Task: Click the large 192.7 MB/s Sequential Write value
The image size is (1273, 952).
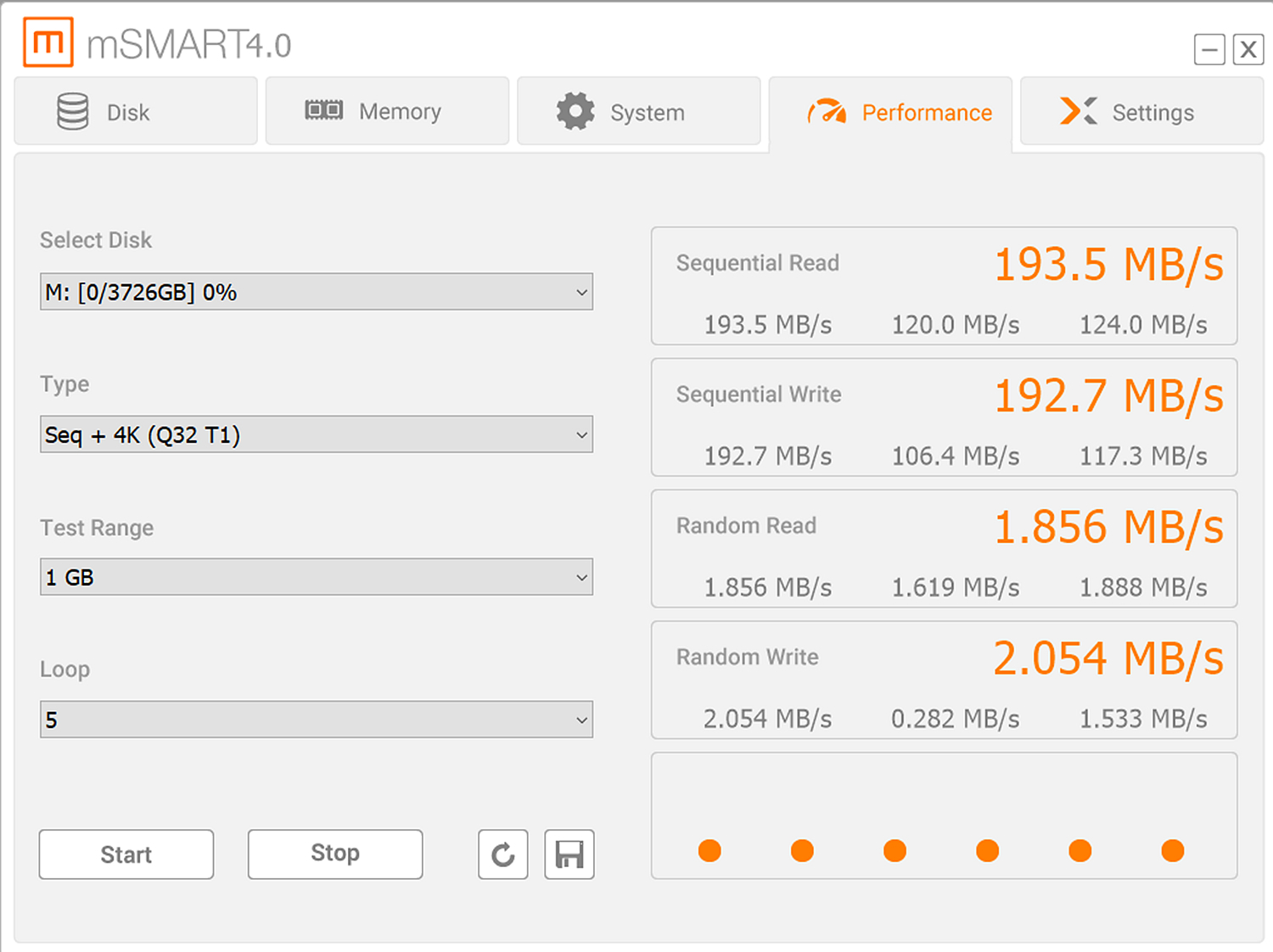Action: pyautogui.click(x=1108, y=396)
